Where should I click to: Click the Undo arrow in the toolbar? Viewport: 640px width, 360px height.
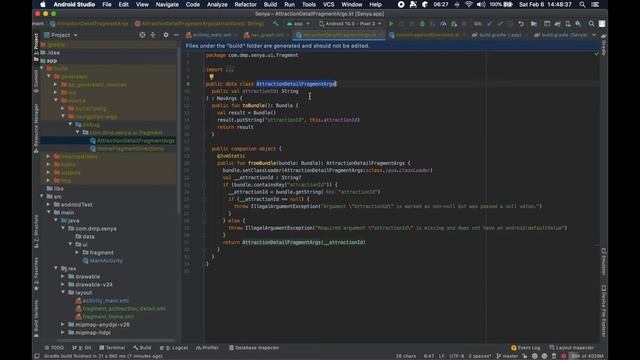521,24
